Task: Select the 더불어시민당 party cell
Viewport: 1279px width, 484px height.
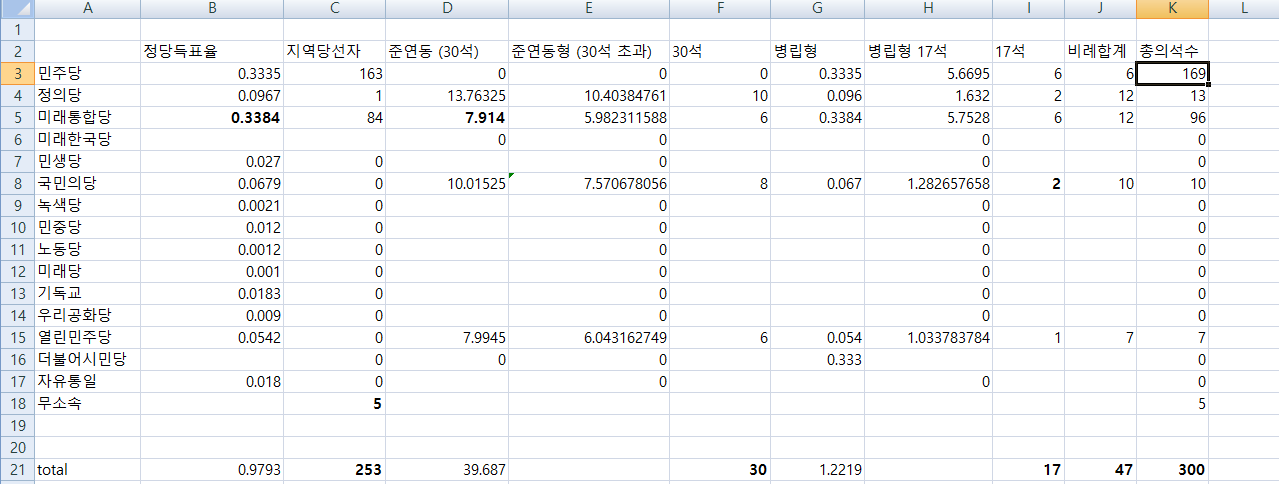Action: [87, 360]
